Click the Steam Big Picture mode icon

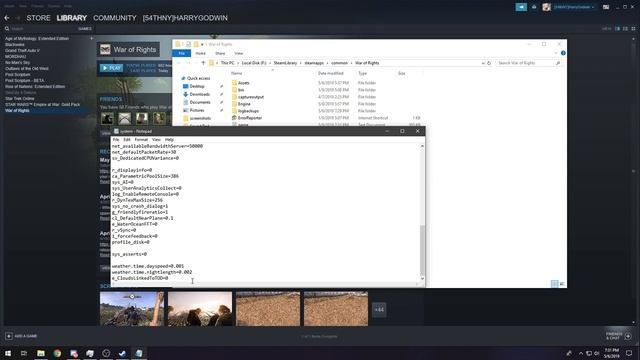click(x=606, y=7)
